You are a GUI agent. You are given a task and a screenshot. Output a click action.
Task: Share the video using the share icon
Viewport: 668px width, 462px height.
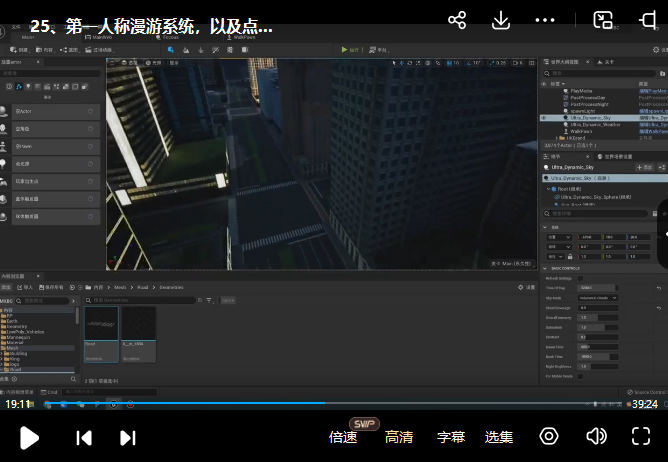(457, 20)
